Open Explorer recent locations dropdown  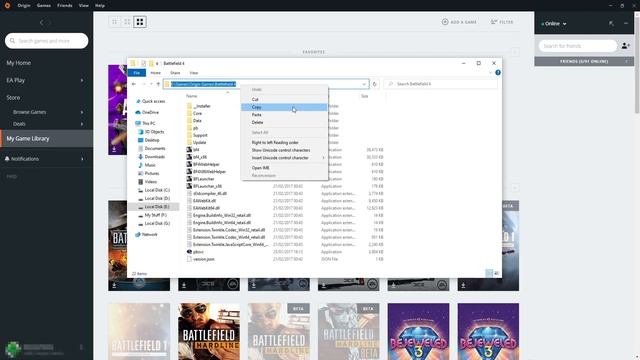151,84
